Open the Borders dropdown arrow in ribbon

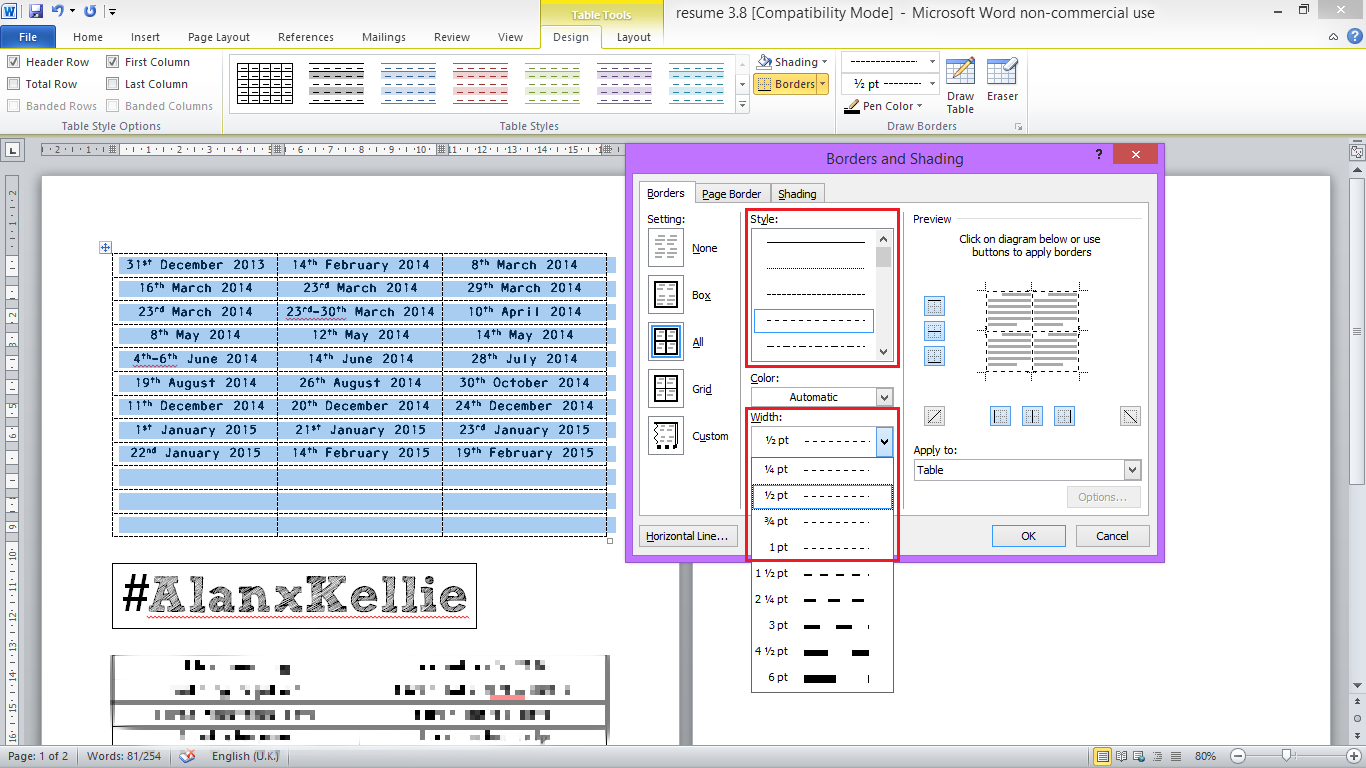(x=823, y=84)
